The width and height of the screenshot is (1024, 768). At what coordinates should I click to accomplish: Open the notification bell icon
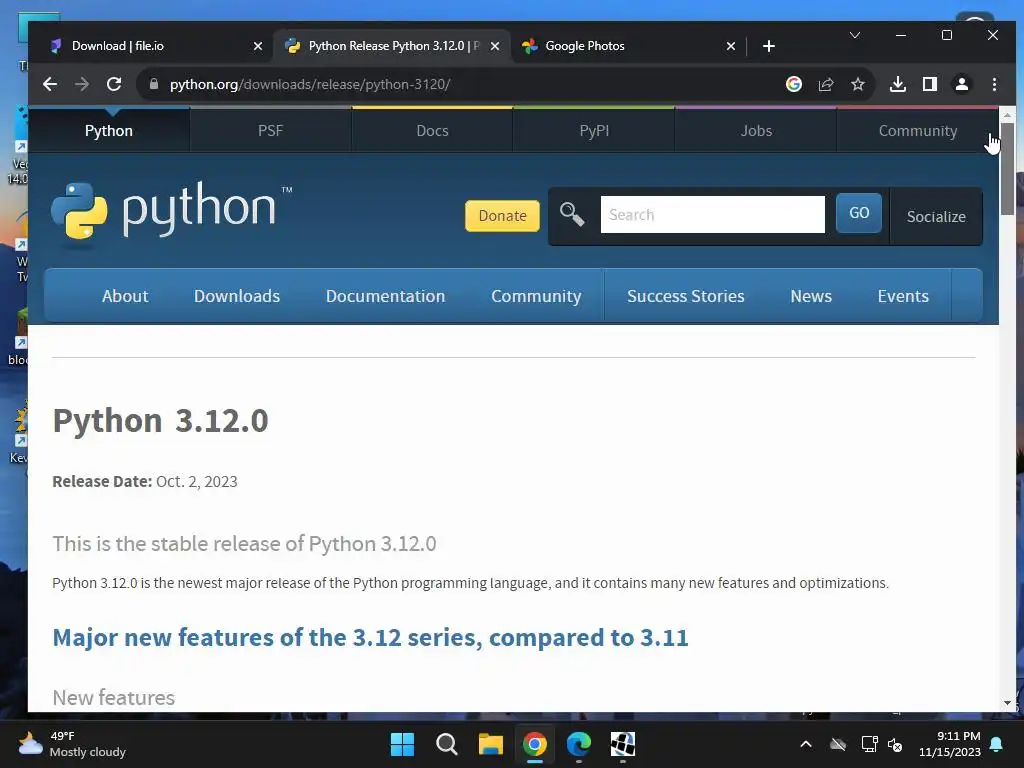pos(997,744)
